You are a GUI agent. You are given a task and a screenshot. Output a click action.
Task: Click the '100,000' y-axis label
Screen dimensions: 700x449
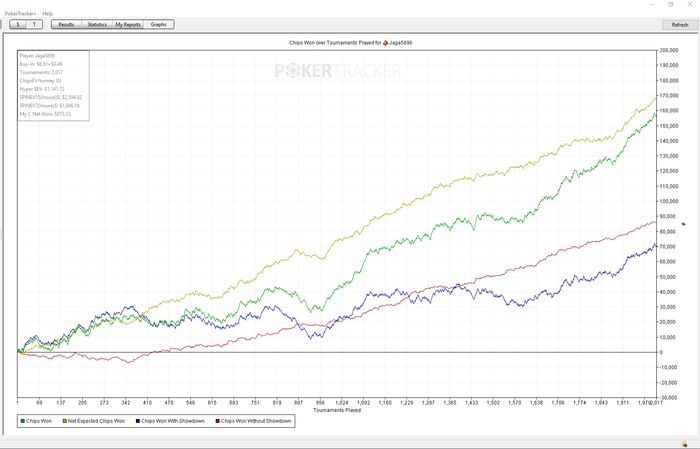(669, 201)
